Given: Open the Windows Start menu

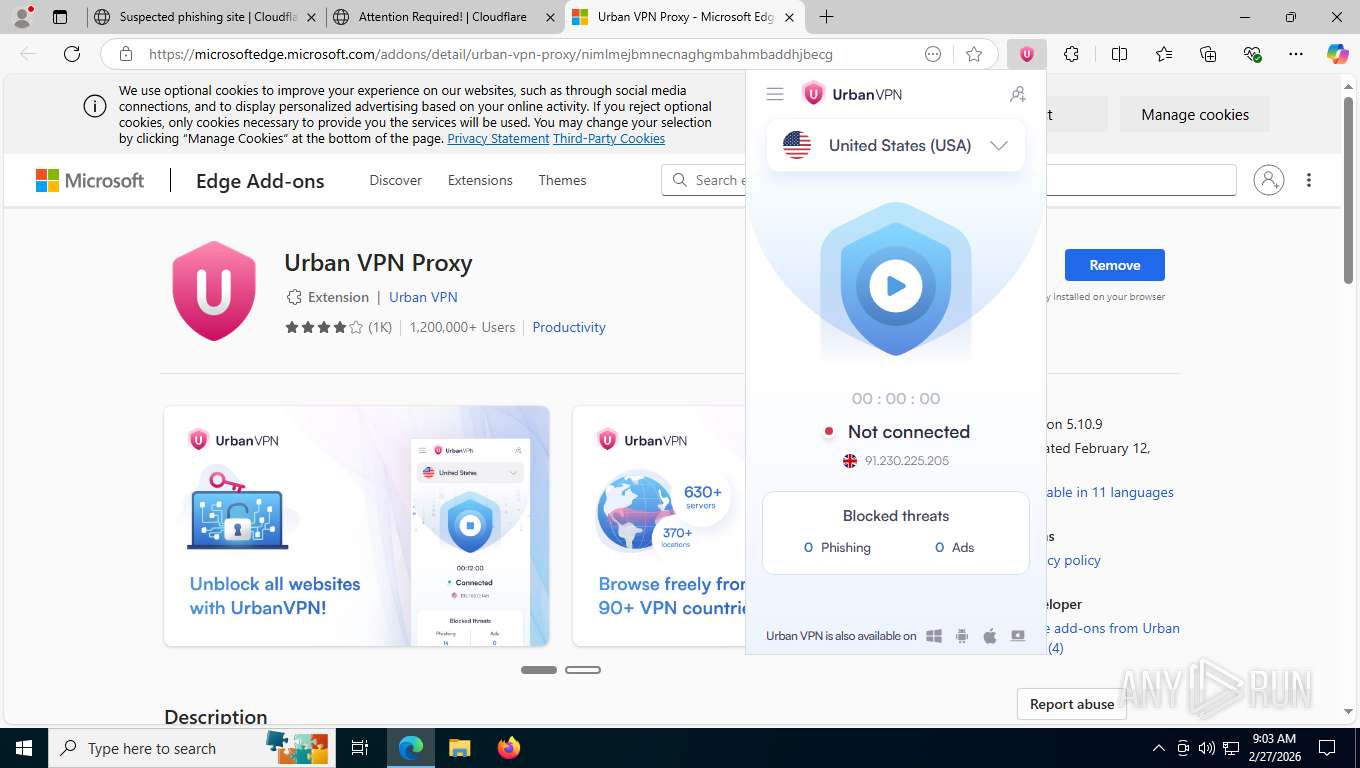Looking at the screenshot, I should click(x=24, y=748).
